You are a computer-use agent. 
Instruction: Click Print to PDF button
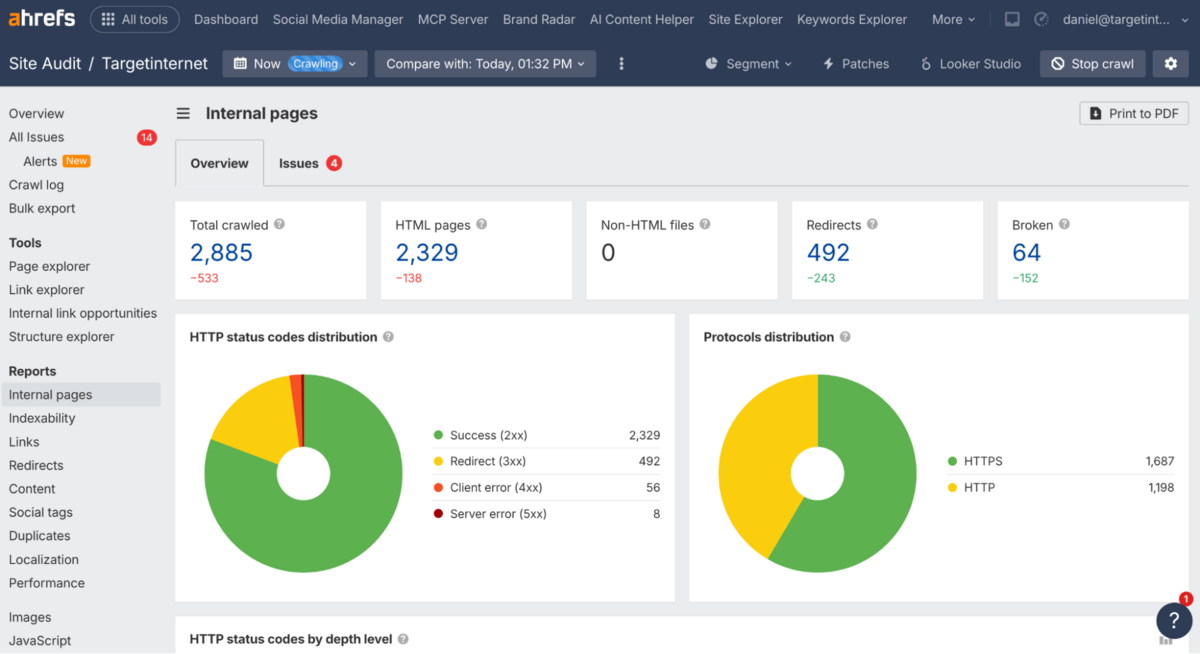1134,113
